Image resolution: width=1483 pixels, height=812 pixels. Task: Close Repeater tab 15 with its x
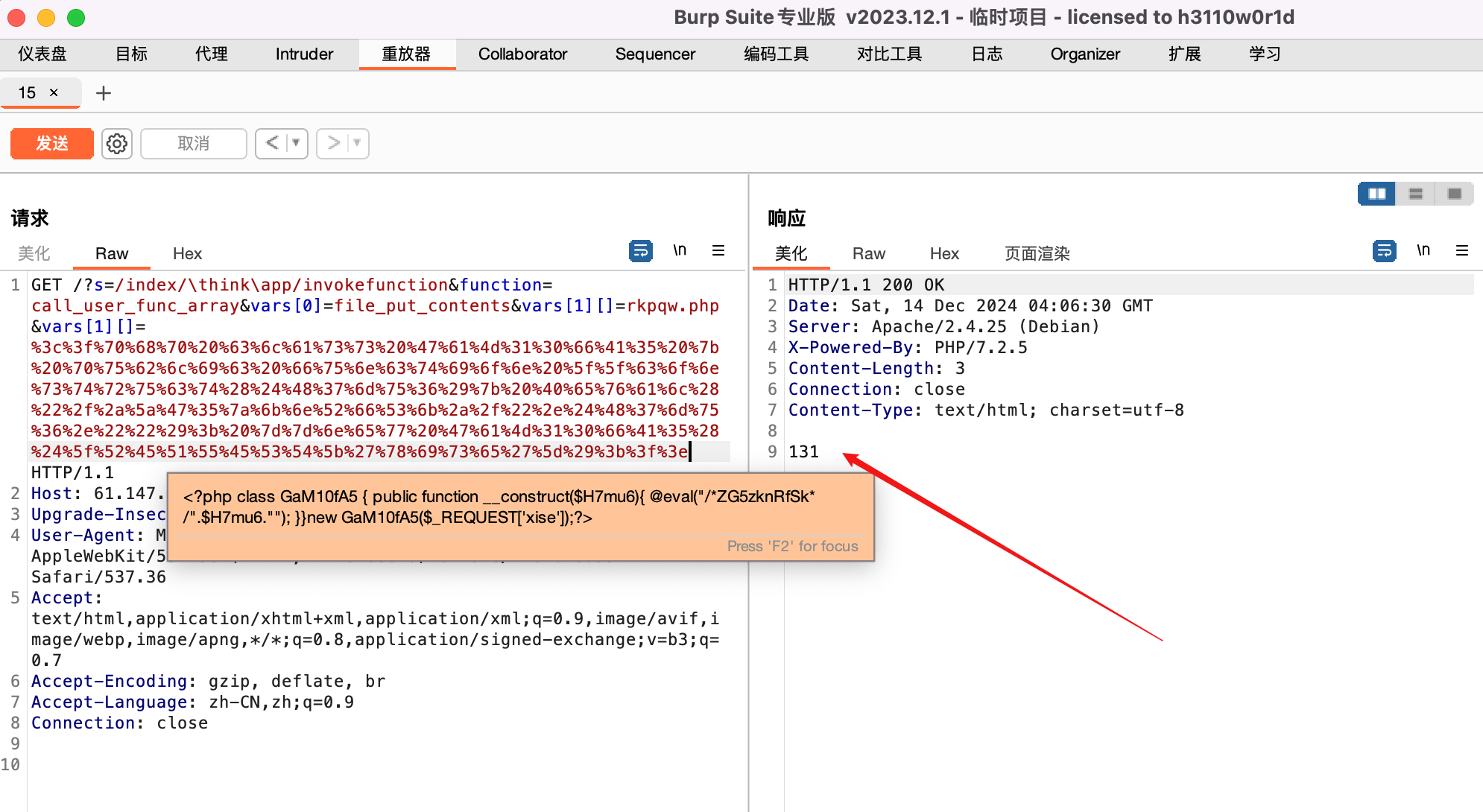(52, 93)
